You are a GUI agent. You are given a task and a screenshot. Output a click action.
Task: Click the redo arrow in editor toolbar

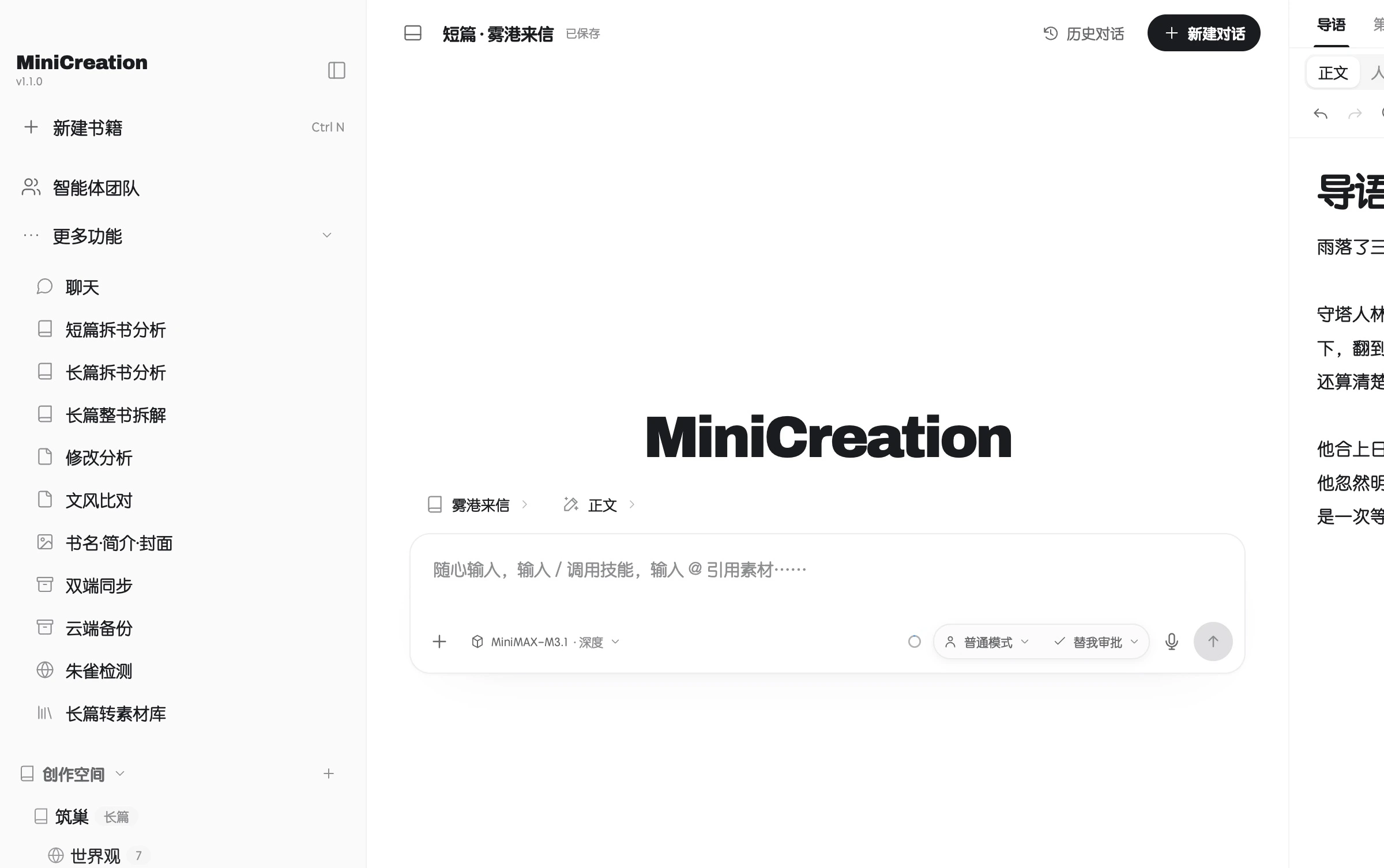1355,114
